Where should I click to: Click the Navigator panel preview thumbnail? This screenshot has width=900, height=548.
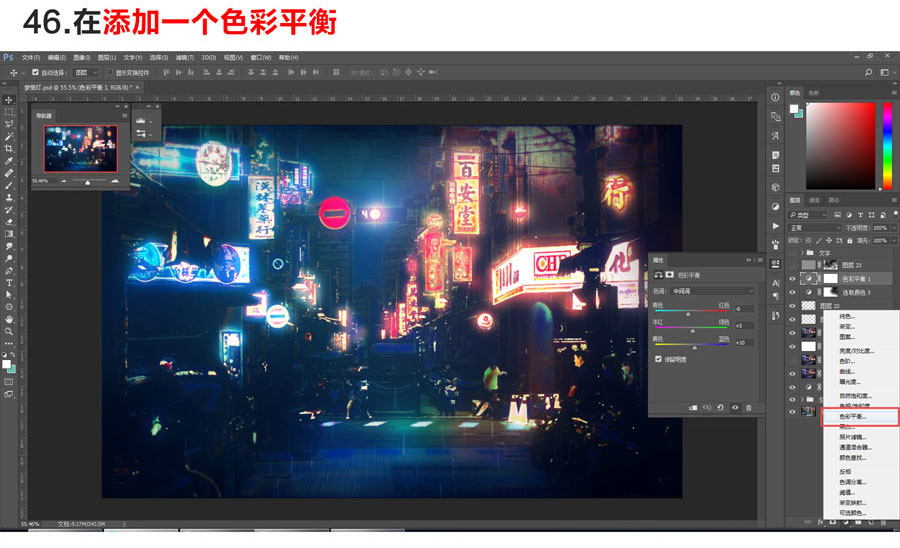click(80, 149)
